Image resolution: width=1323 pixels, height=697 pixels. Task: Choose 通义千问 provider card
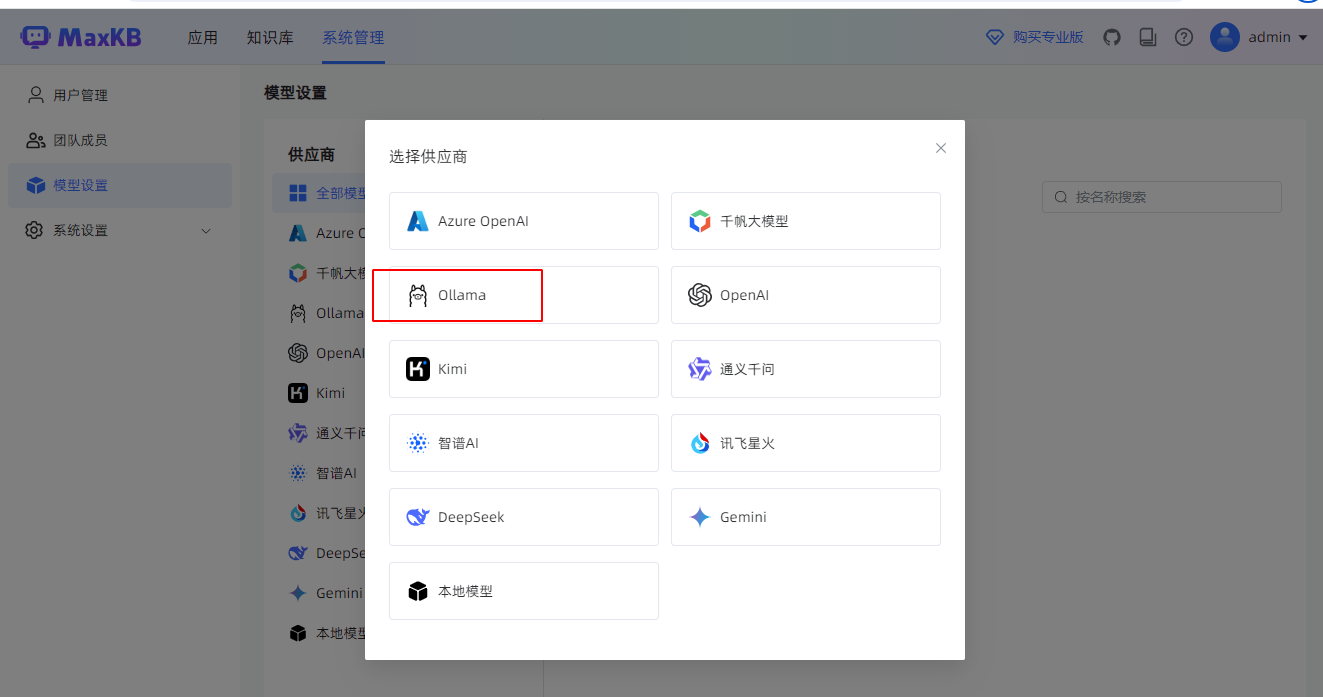point(805,369)
